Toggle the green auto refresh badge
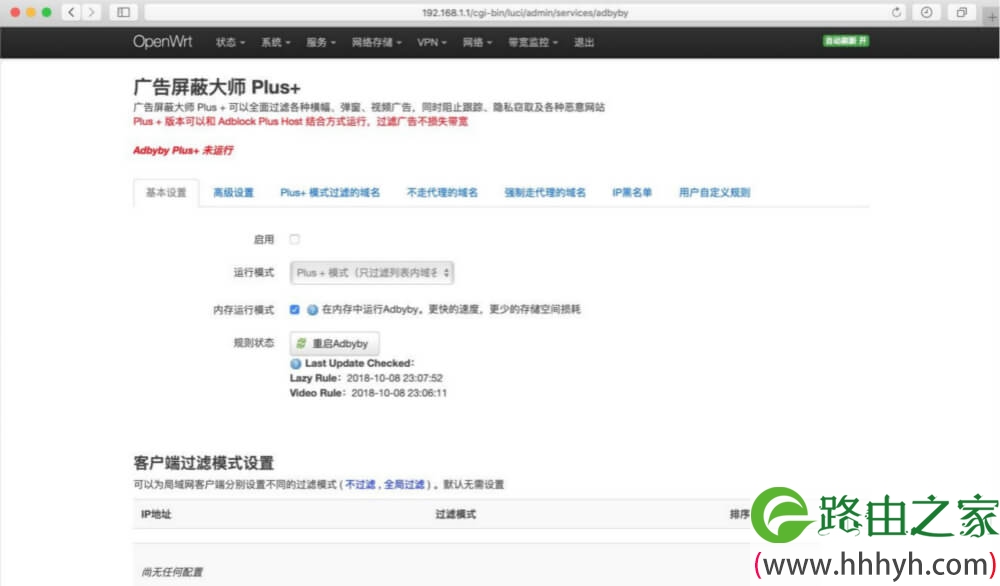Viewport: 1000px width, 586px height. point(846,41)
